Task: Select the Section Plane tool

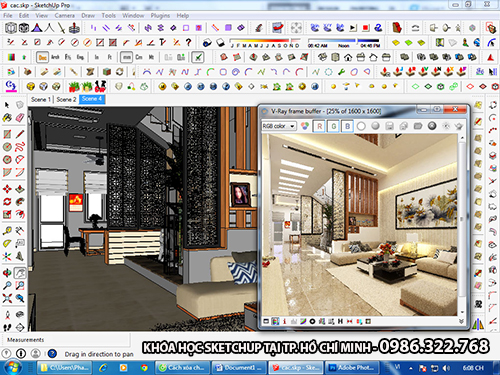Action: point(20,327)
